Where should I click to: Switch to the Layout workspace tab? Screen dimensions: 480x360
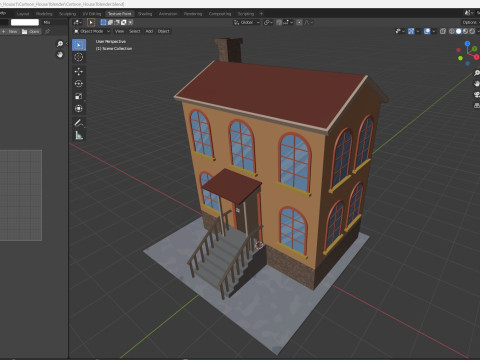coord(23,14)
